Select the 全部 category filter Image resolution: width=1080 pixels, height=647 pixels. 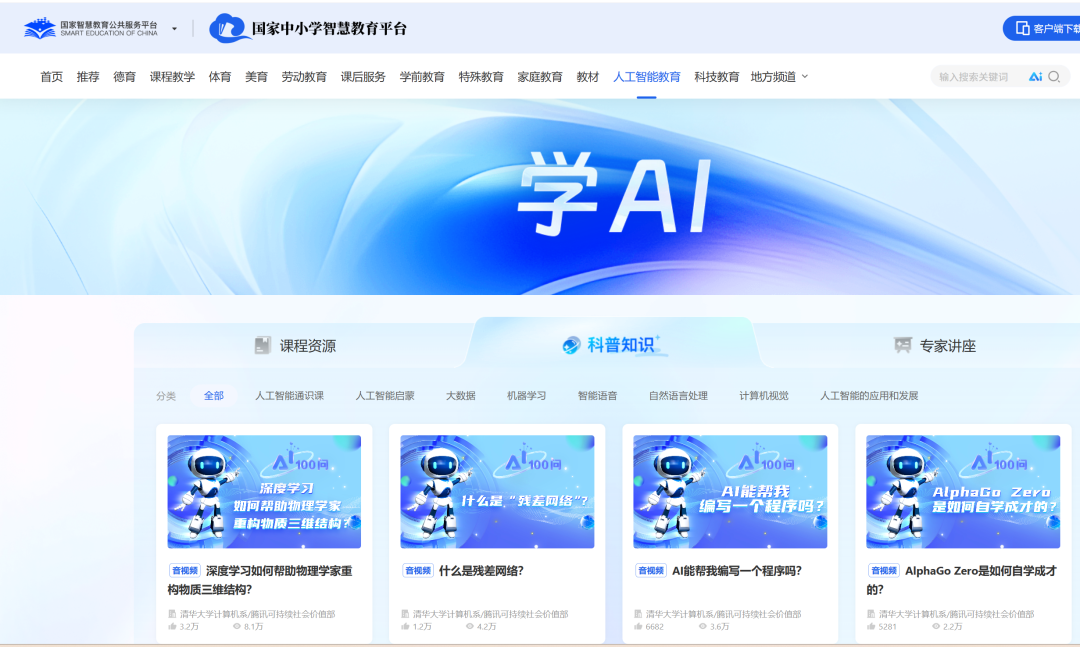click(x=214, y=396)
